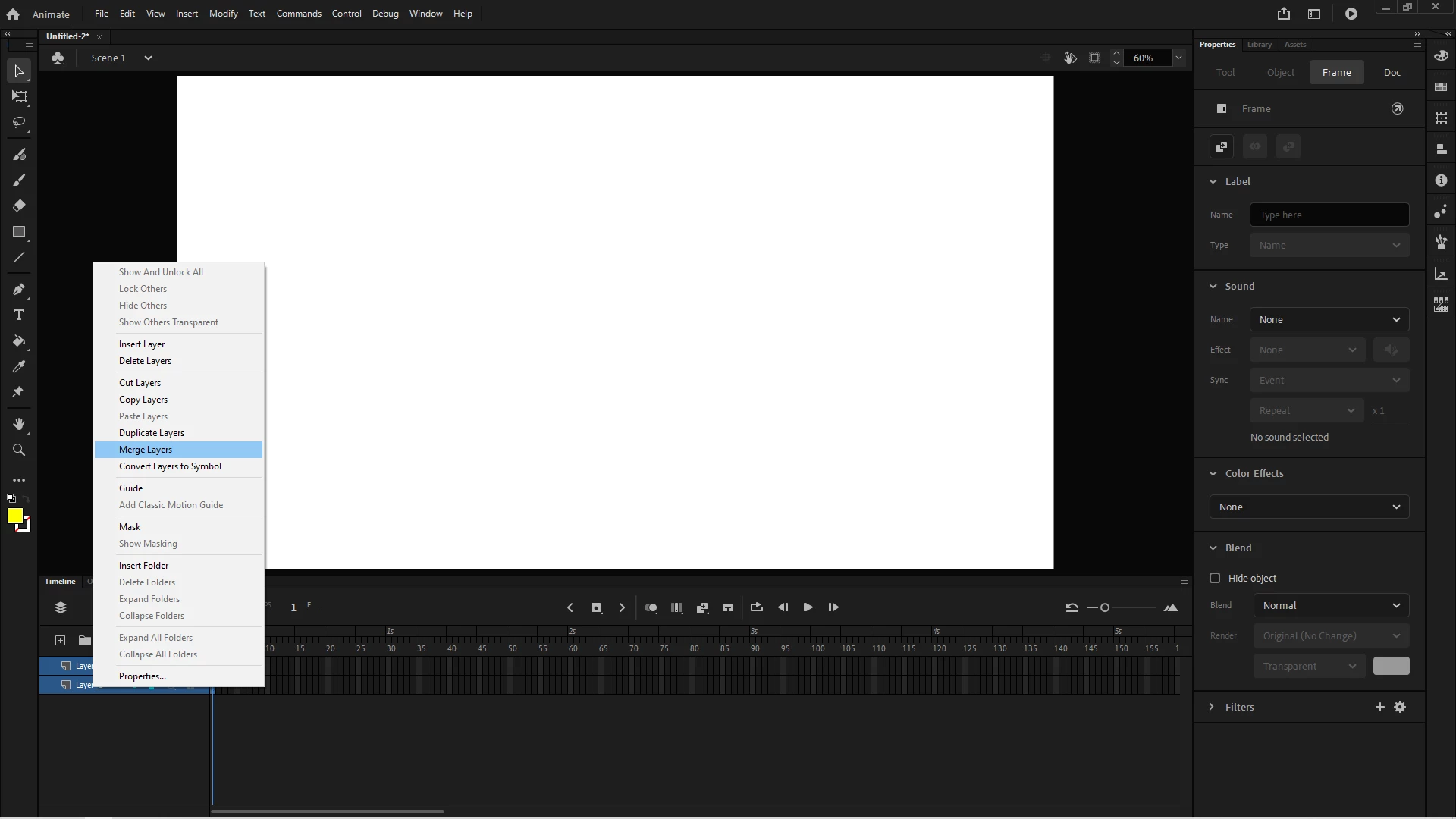Screen dimensions: 1456x819
Task: Select the Lasso tool
Action: tap(19, 122)
